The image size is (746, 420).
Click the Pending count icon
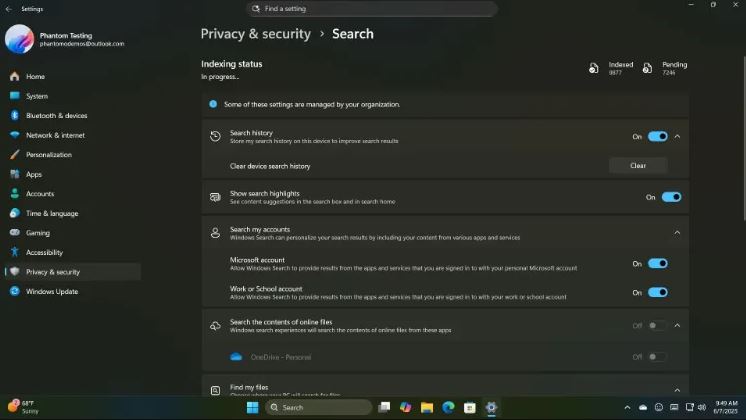tap(647, 68)
